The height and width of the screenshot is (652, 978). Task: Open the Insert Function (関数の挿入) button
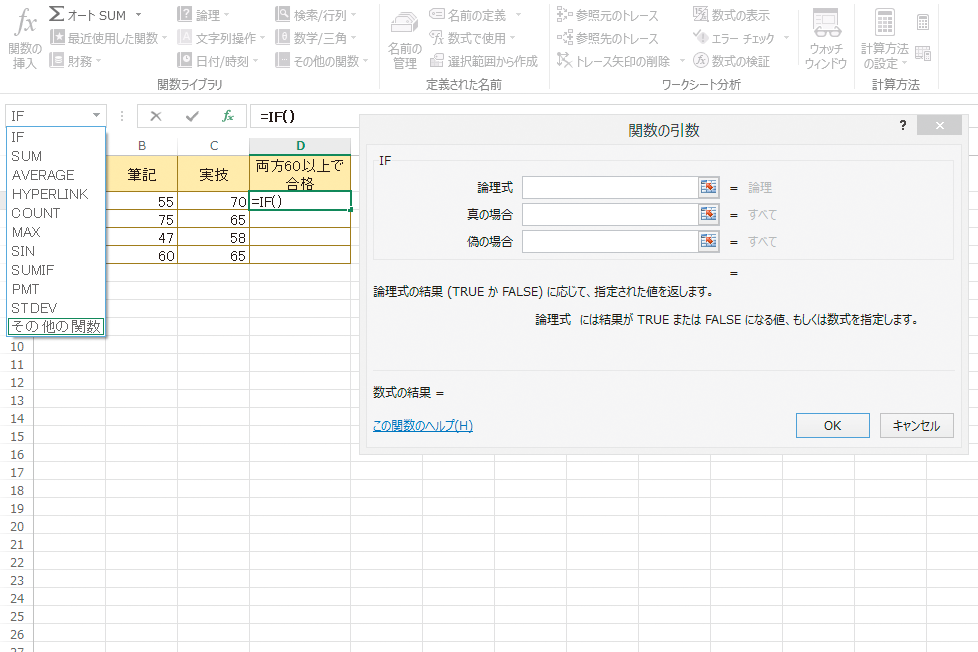pos(25,37)
